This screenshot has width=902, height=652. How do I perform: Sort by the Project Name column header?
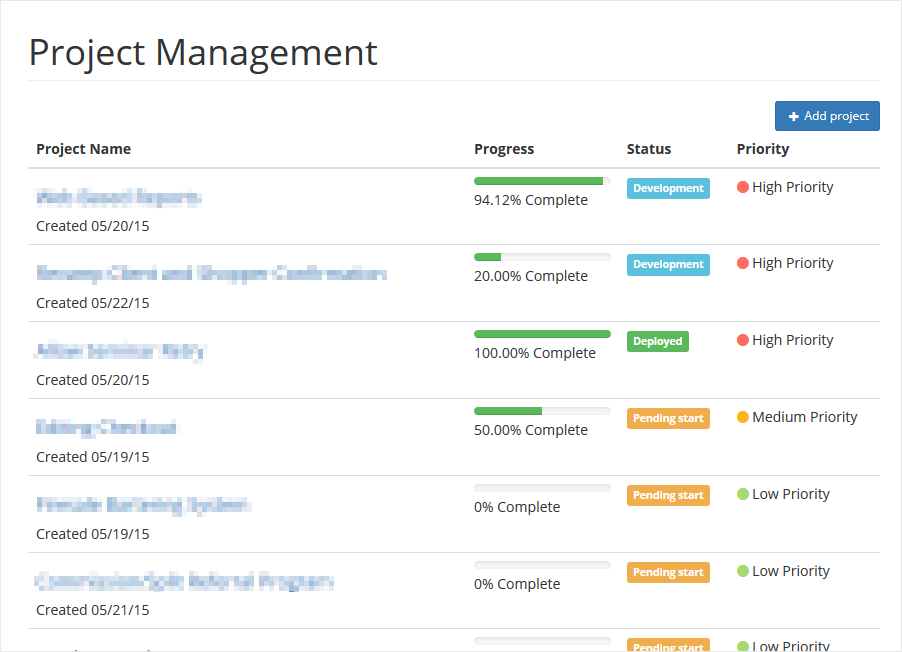tap(83, 148)
